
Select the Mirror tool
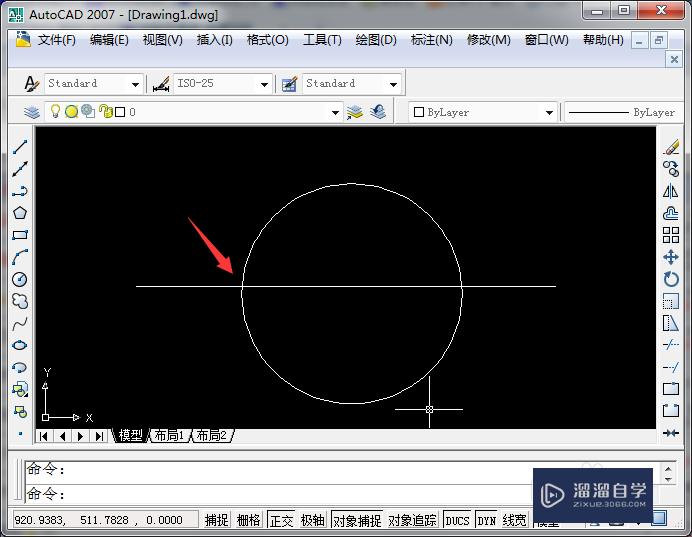[671, 191]
